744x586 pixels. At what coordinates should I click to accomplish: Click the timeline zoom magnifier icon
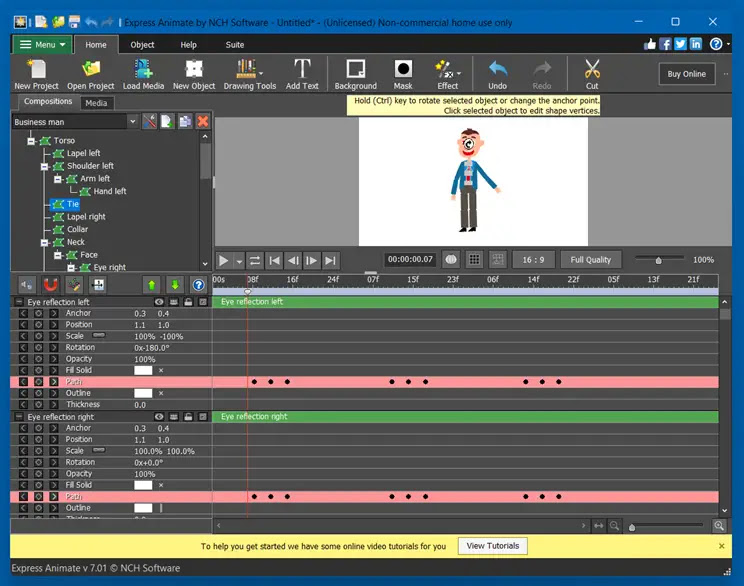pos(719,526)
